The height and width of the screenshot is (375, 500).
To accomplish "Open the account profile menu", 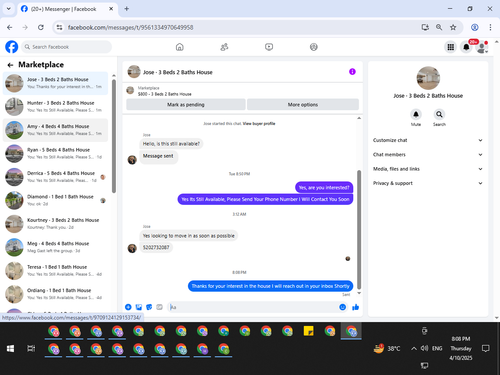I will point(482,47).
